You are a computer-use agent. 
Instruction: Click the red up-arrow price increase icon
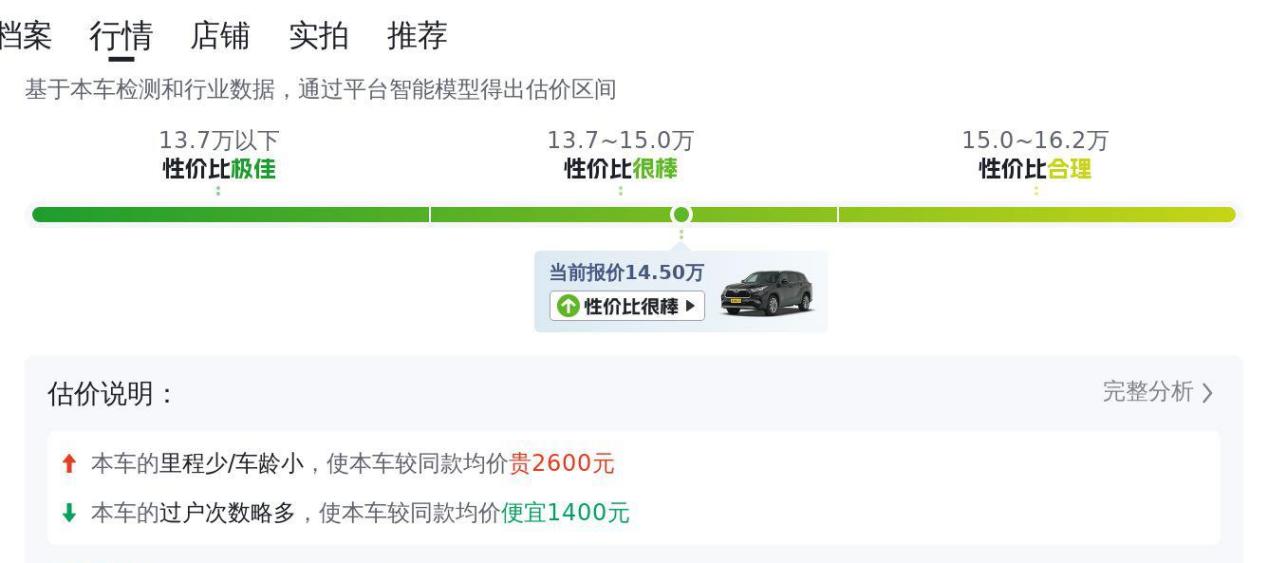[x=67, y=464]
